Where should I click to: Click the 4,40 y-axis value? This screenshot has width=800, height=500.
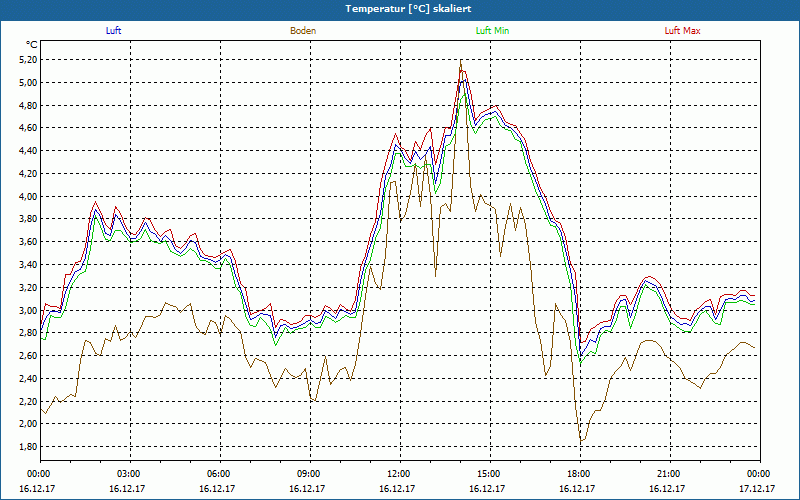pyautogui.click(x=29, y=151)
